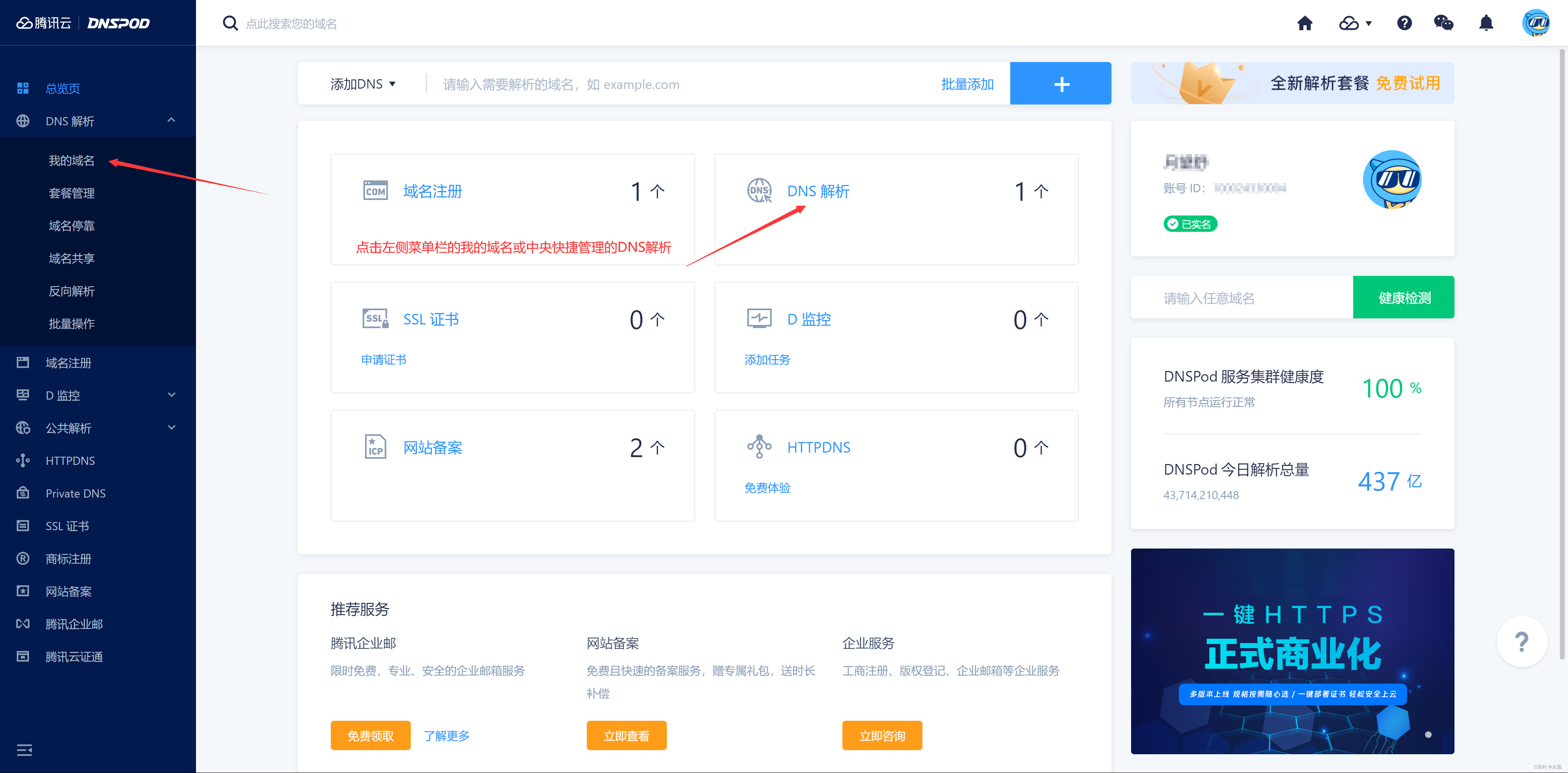The width and height of the screenshot is (1568, 773).
Task: Click carousel dot on HTTPS banner
Action: [1428, 735]
